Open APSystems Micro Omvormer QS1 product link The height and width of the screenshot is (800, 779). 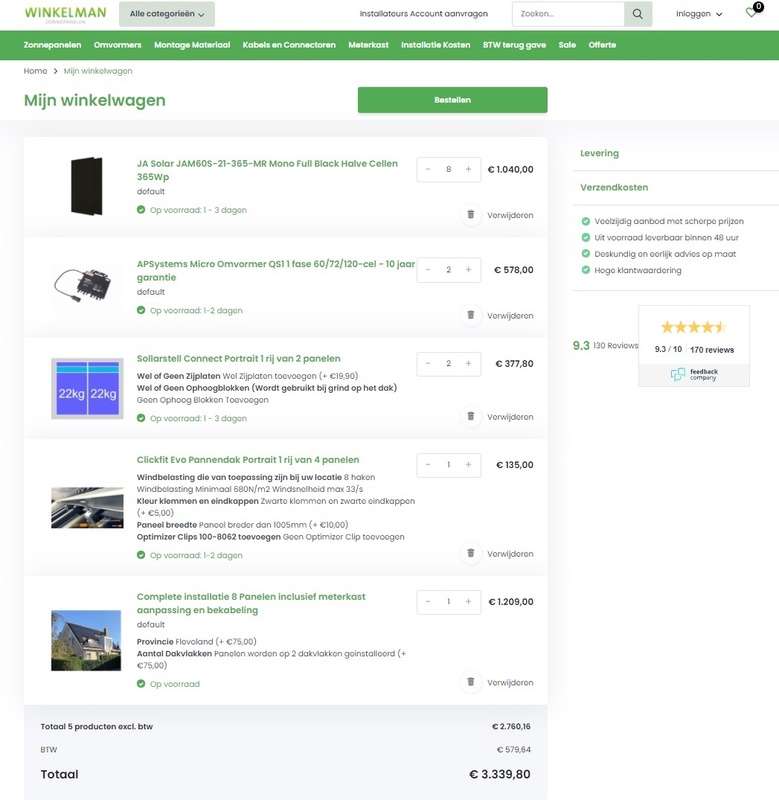pos(275,270)
